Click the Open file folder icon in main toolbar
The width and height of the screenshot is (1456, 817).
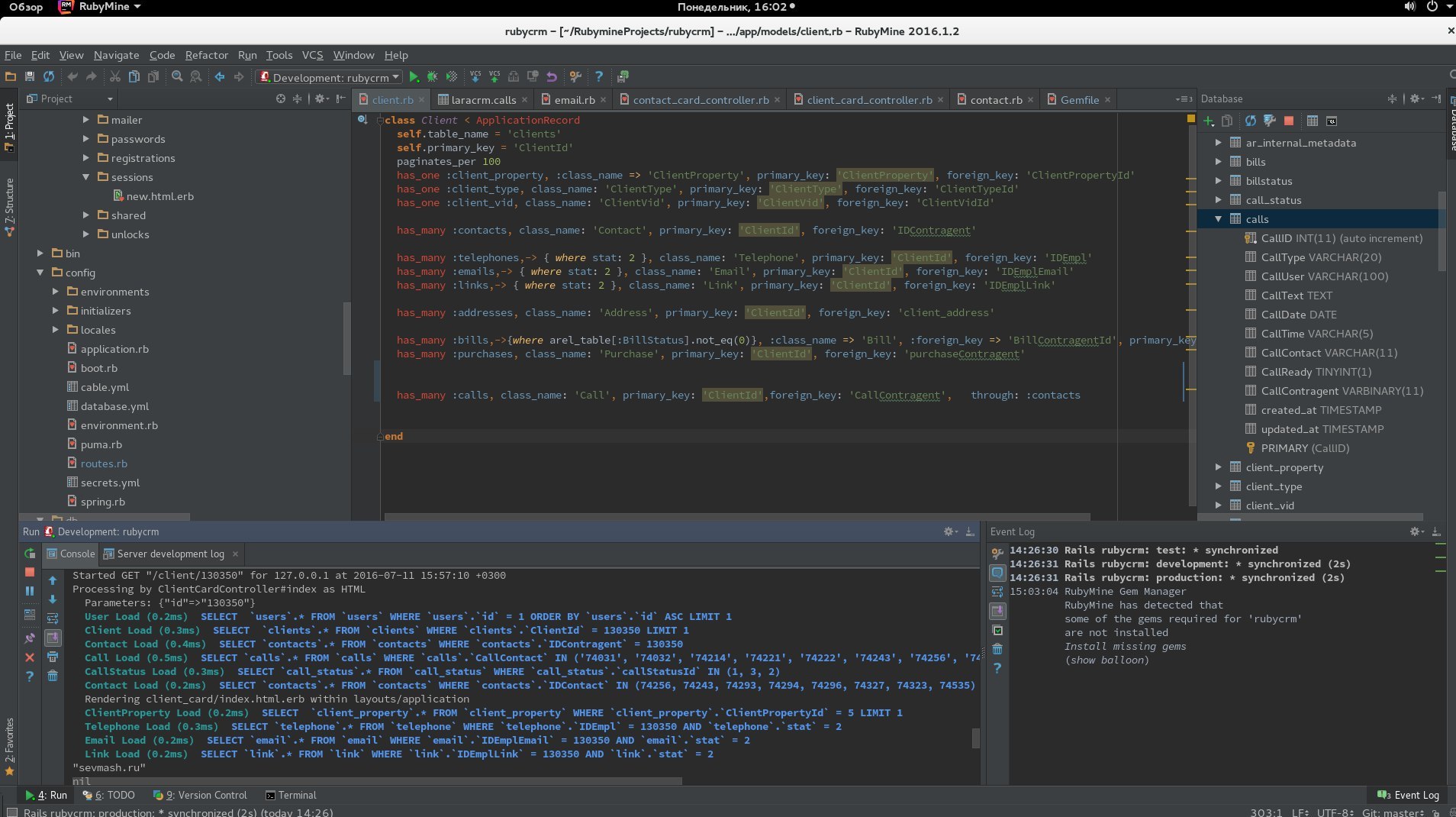(11, 76)
